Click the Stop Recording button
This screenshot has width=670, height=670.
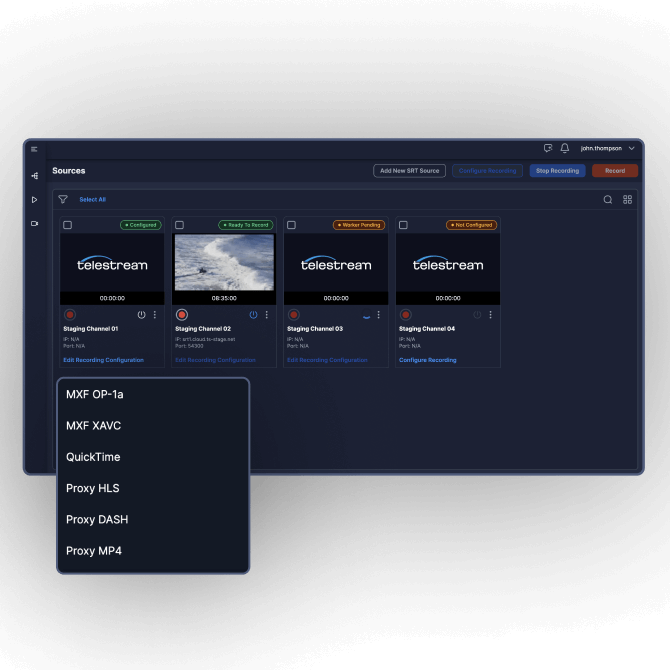coord(557,171)
